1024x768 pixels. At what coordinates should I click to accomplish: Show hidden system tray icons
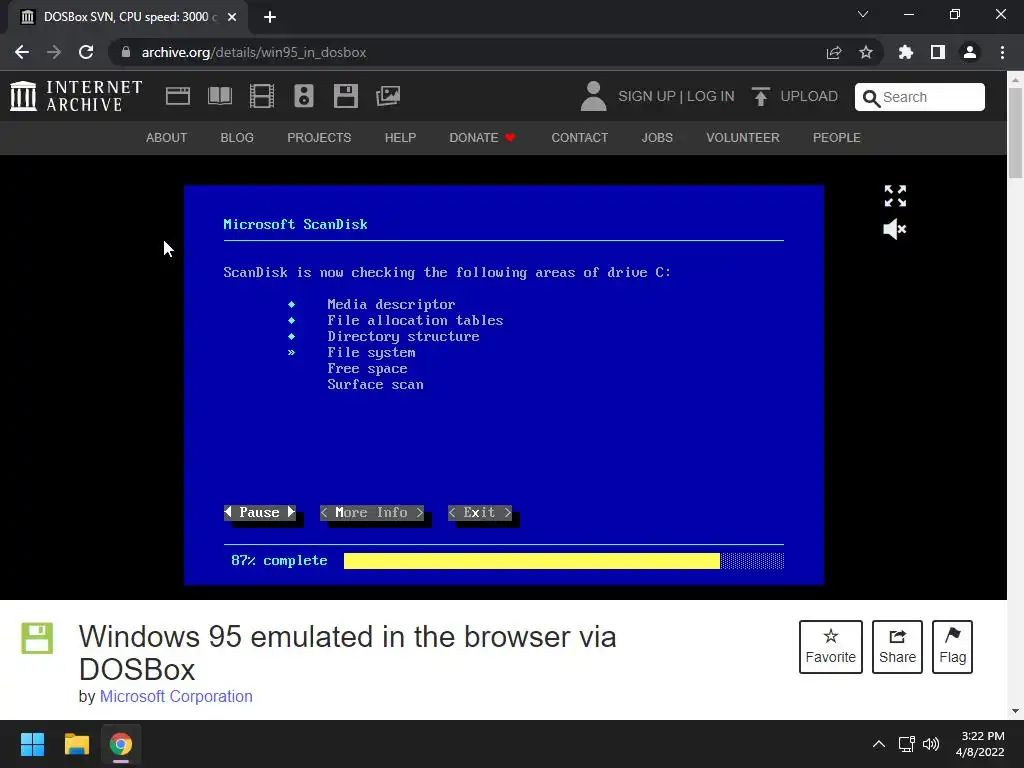pos(879,744)
